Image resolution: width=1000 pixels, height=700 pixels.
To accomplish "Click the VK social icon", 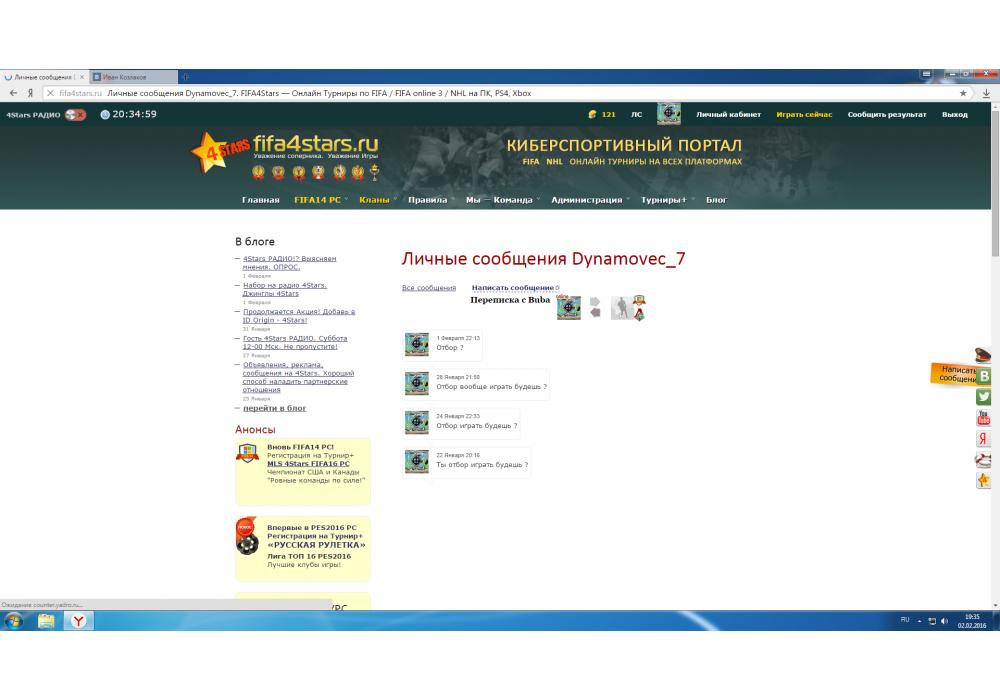I will coord(984,376).
